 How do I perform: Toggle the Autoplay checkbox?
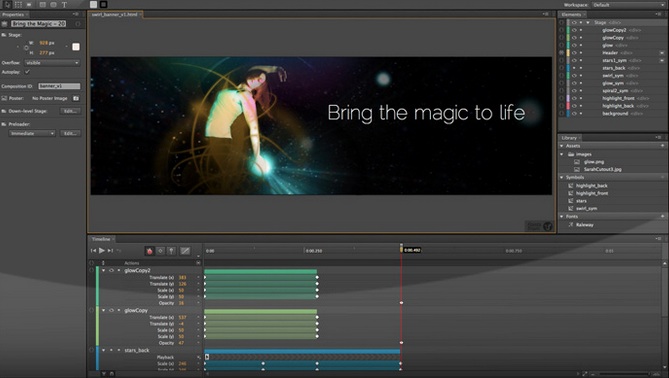click(x=27, y=72)
